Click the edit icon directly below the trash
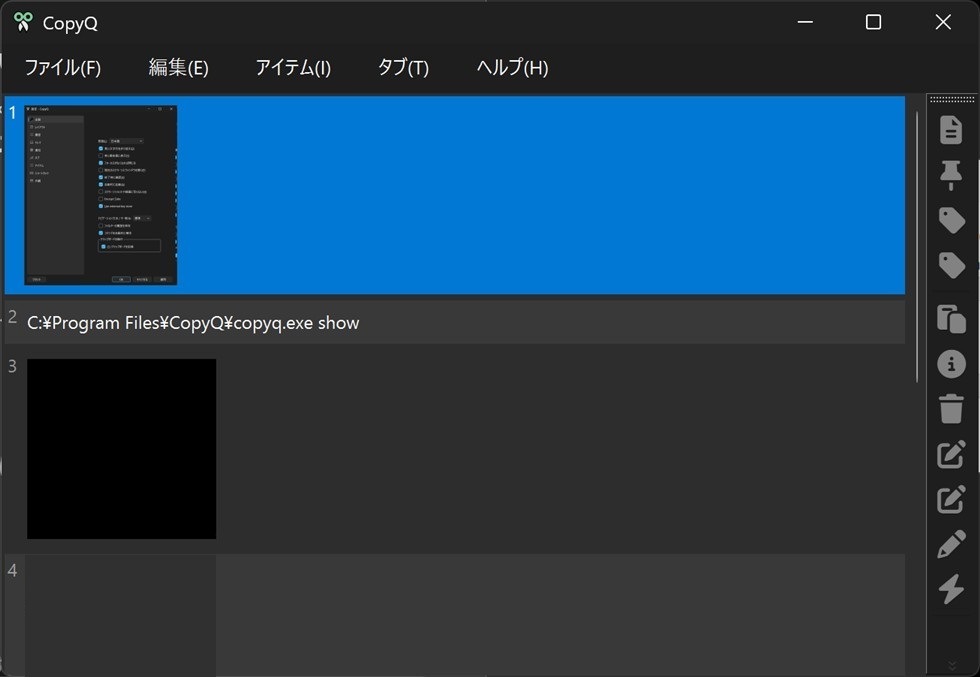Screen dimensions: 980x677 coord(951,454)
